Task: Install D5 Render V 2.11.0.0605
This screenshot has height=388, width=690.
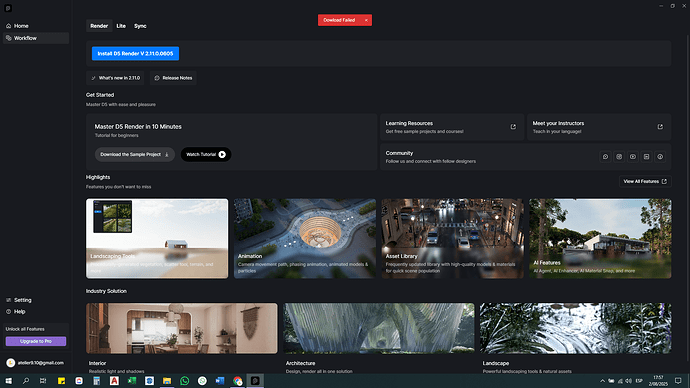Action: tap(135, 54)
